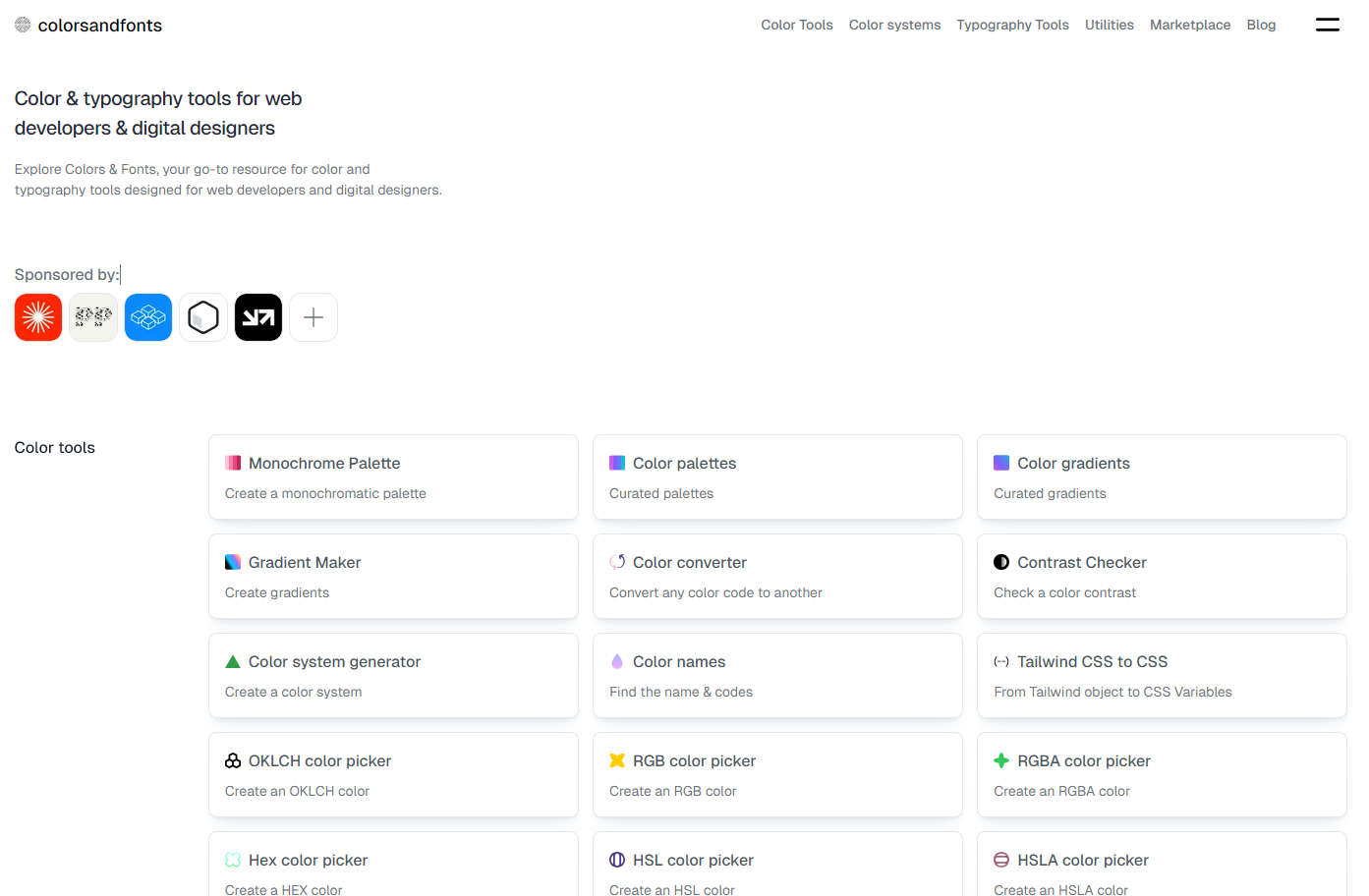Open the hamburger menu icon
Screen dimensions: 1369x896
pos(1328,25)
